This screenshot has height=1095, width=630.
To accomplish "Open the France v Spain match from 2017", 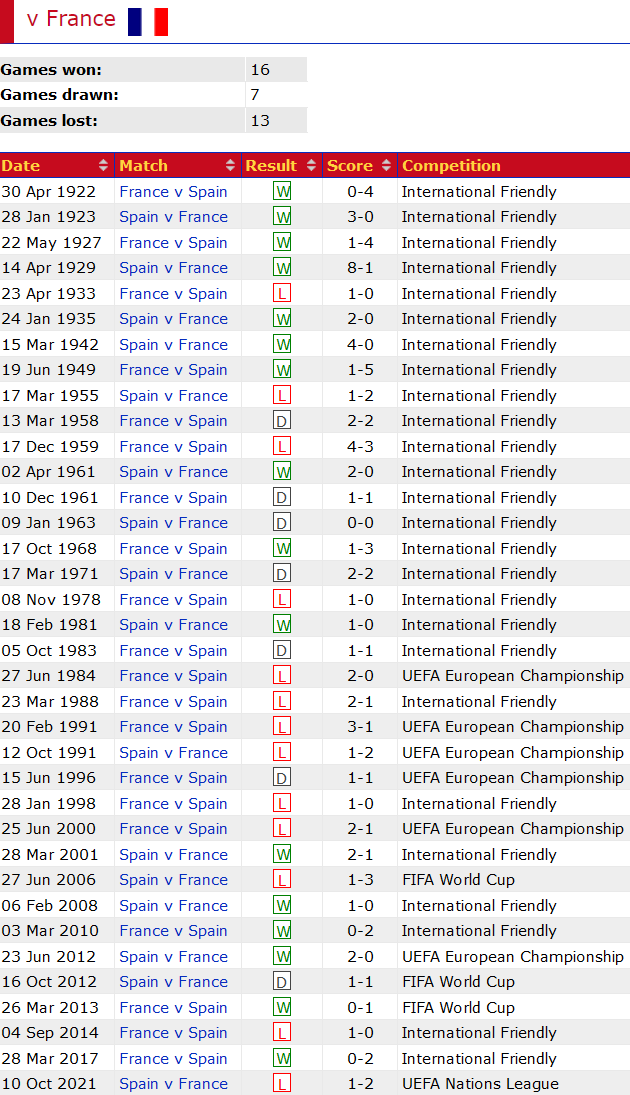I will pyautogui.click(x=173, y=1059).
